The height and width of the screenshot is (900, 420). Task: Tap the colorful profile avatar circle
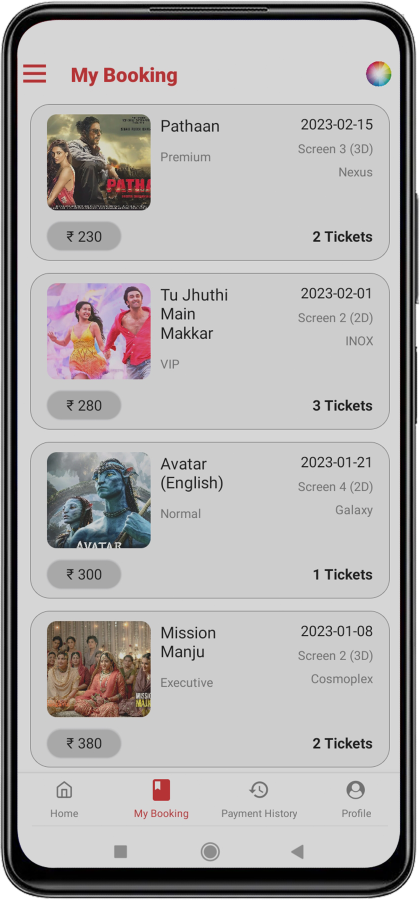(x=379, y=74)
